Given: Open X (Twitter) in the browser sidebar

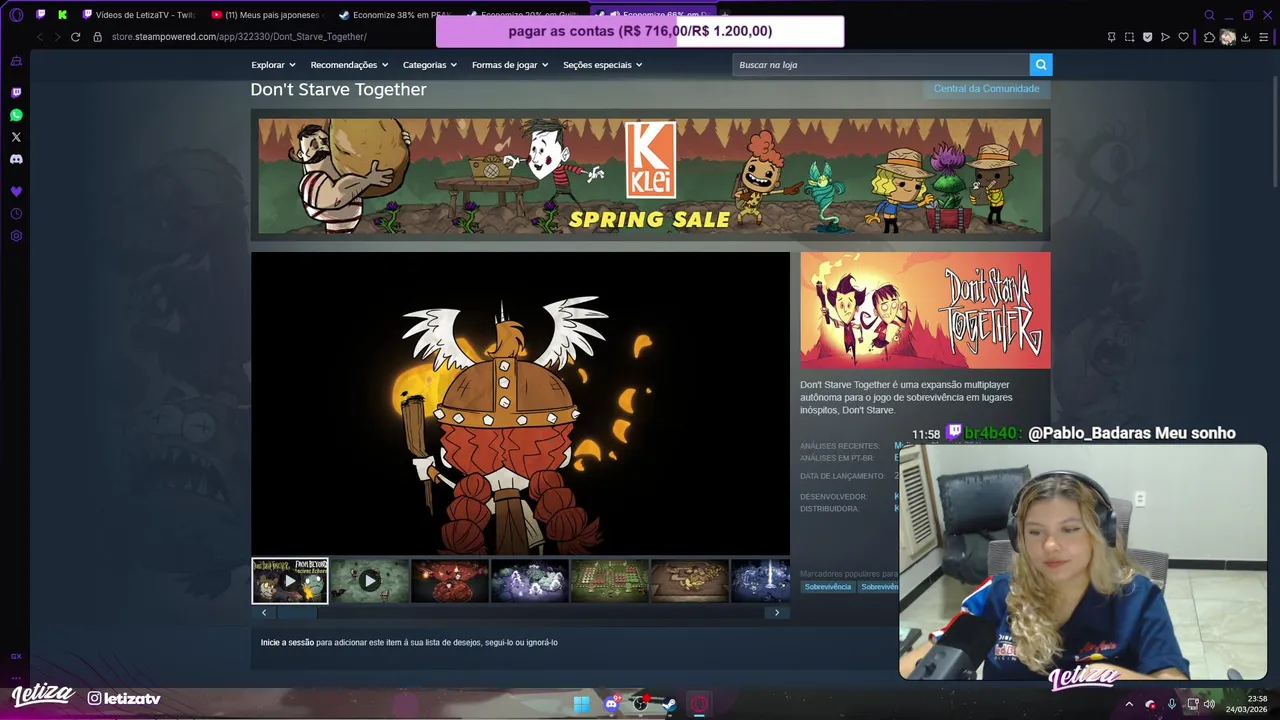Looking at the screenshot, I should (x=16, y=137).
